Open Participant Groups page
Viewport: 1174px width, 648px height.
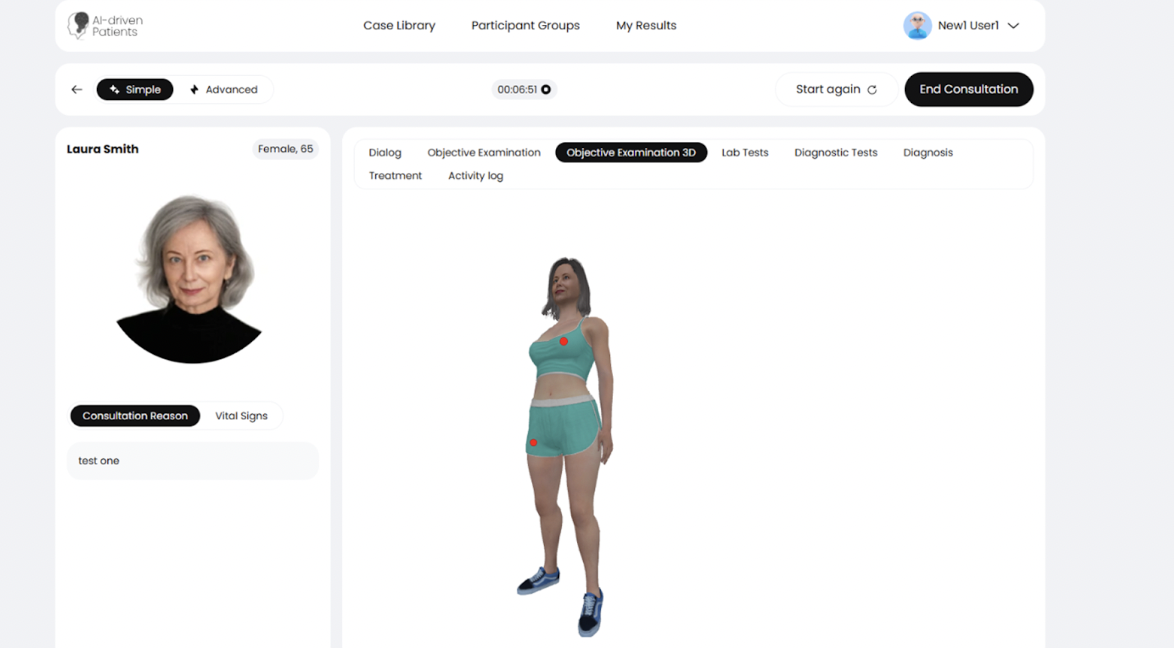click(x=525, y=26)
